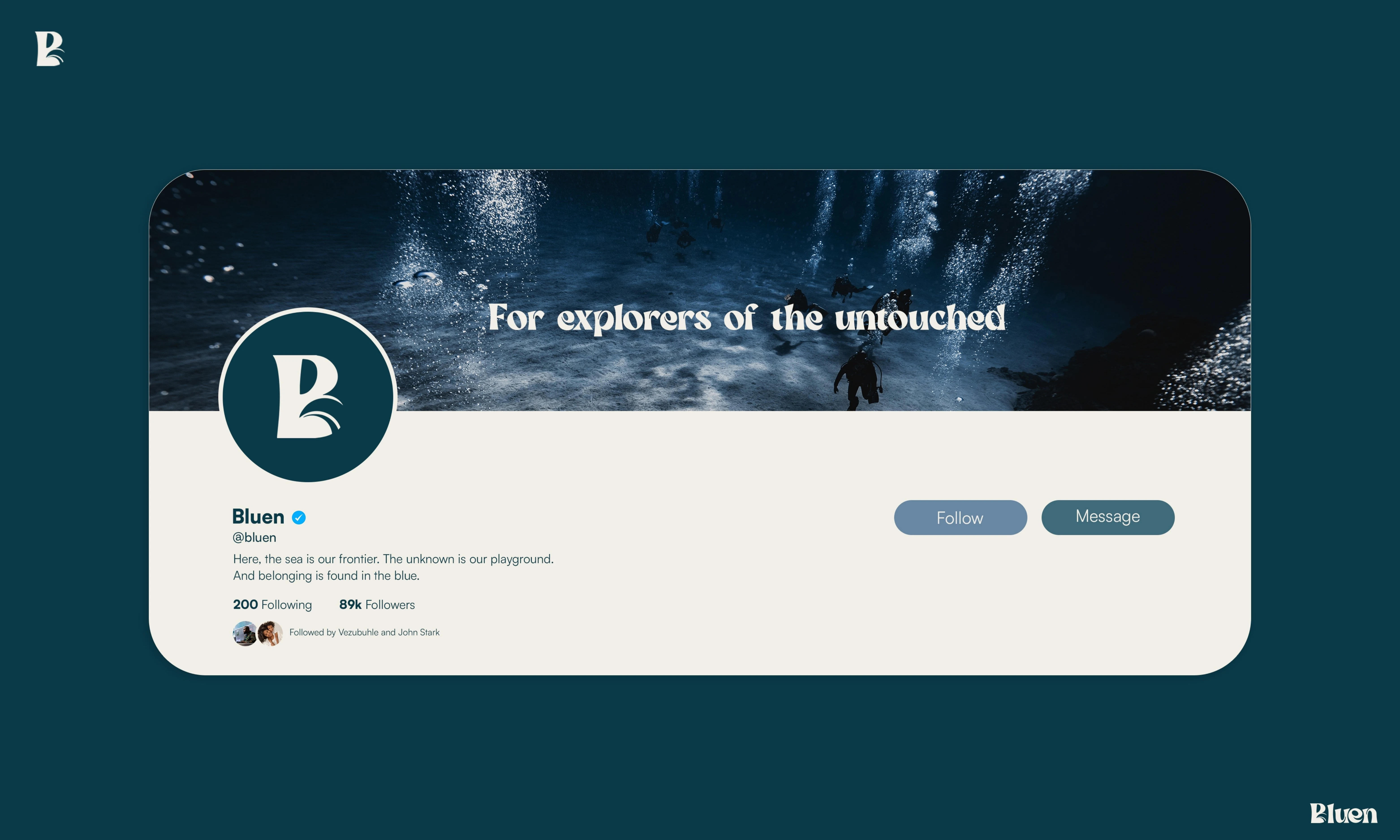Open the Bluen profile picture
This screenshot has width=1400, height=840.
308,396
